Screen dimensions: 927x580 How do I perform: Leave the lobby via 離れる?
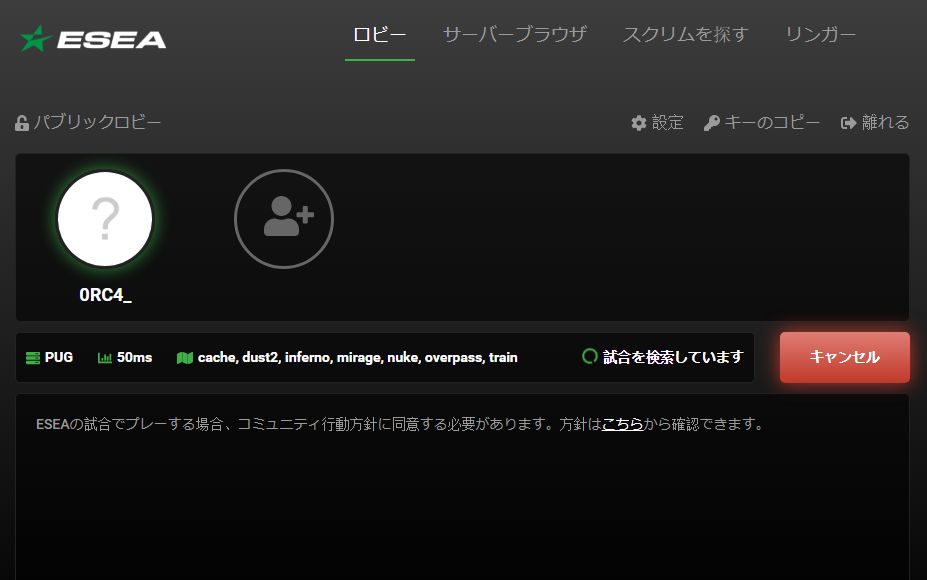tap(885, 122)
